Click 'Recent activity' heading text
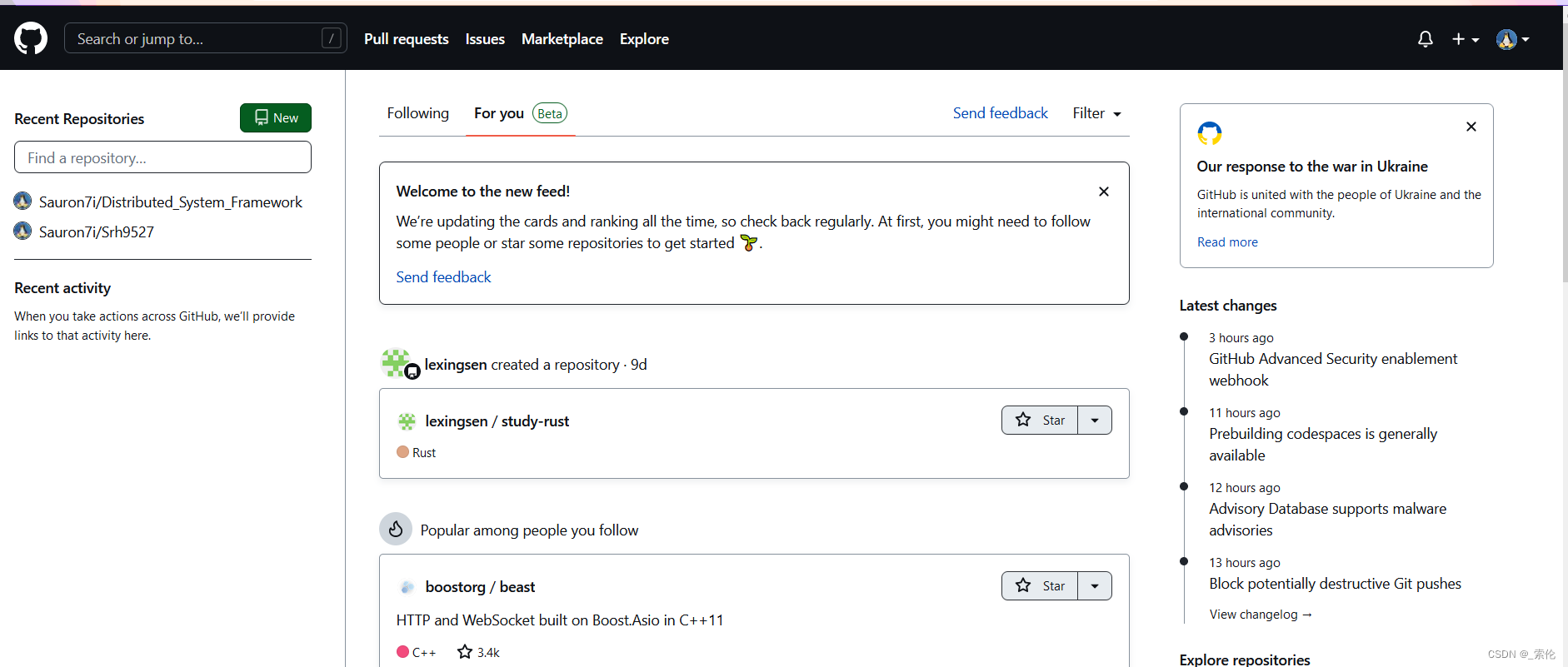The image size is (1568, 667). click(62, 288)
